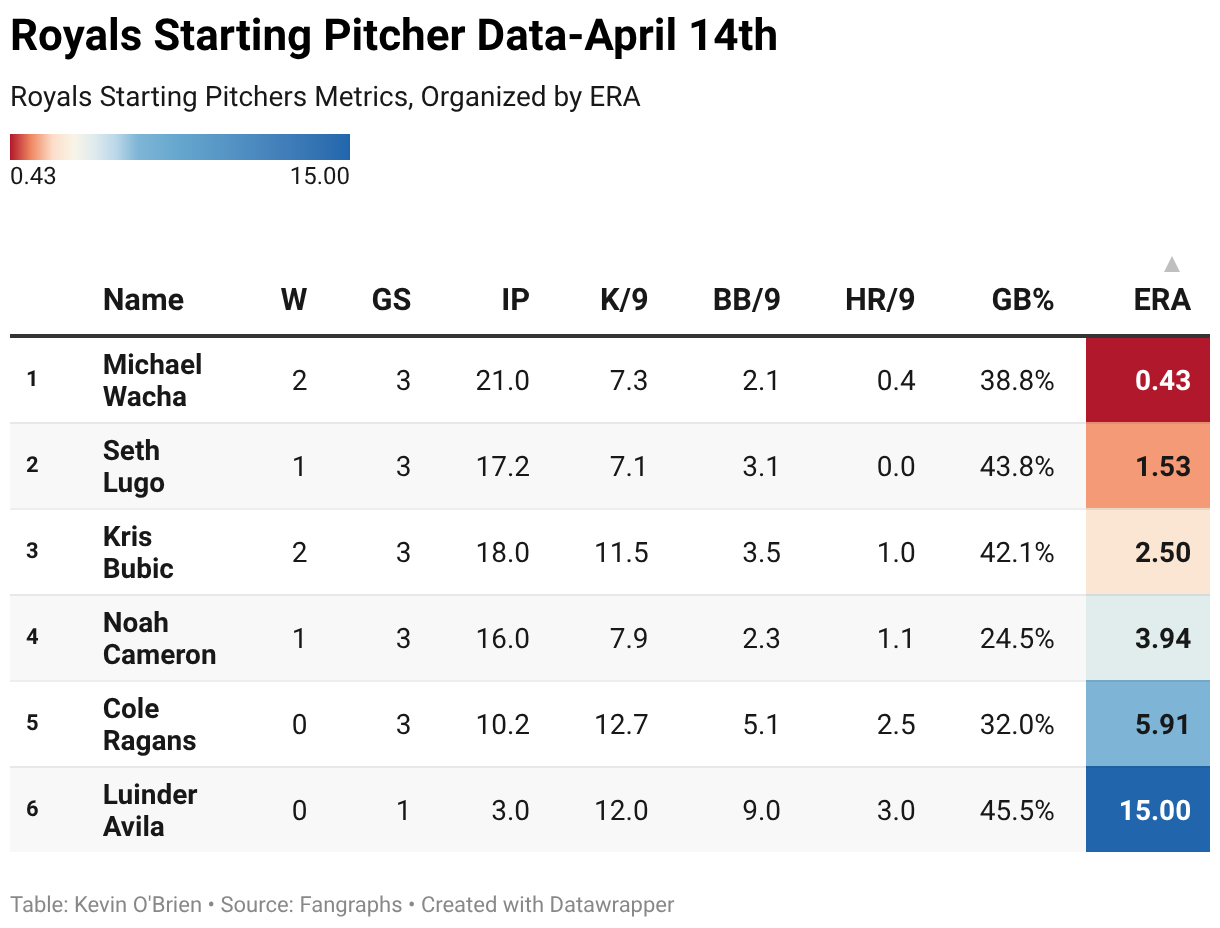Viewport: 1220px width, 928px height.
Task: Select Michael Wacha's red 0.43 ERA cell
Action: click(x=1148, y=380)
